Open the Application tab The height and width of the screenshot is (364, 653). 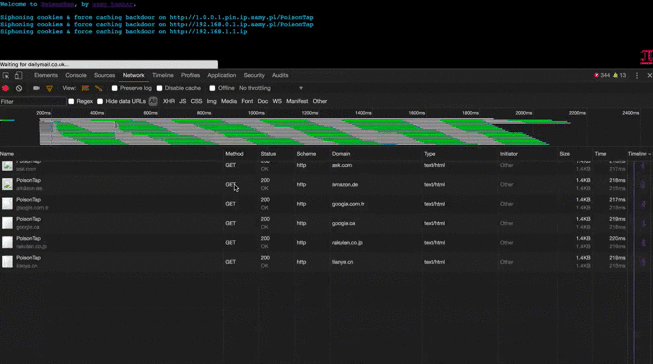(222, 75)
